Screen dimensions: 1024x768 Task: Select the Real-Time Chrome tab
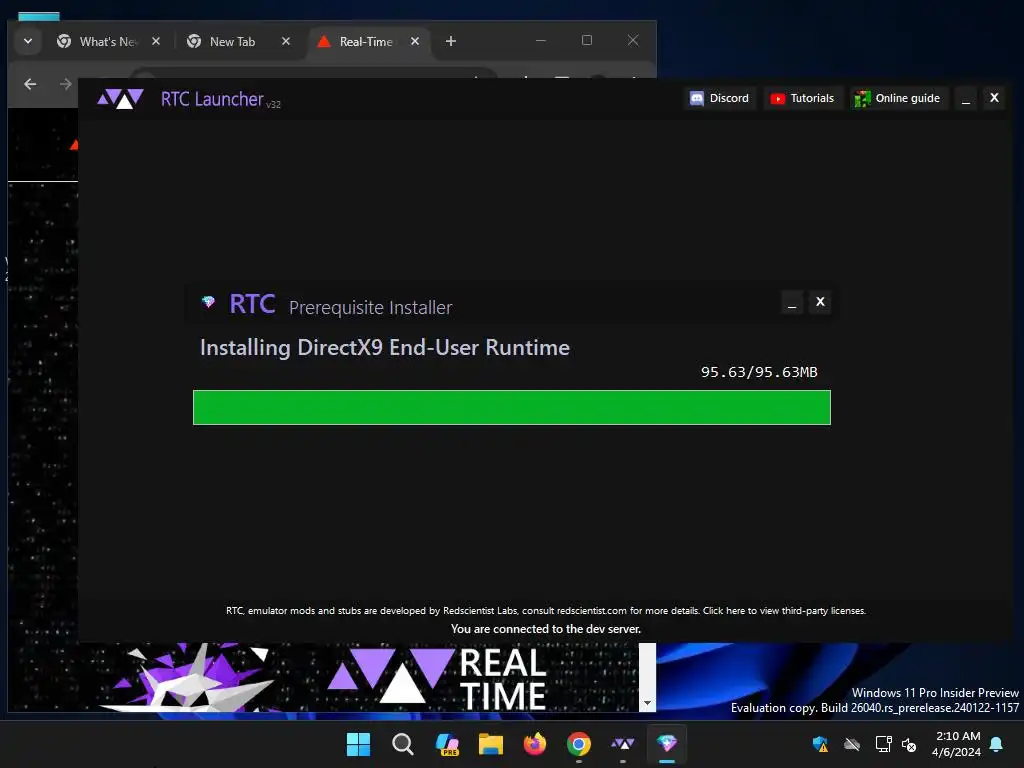366,42
